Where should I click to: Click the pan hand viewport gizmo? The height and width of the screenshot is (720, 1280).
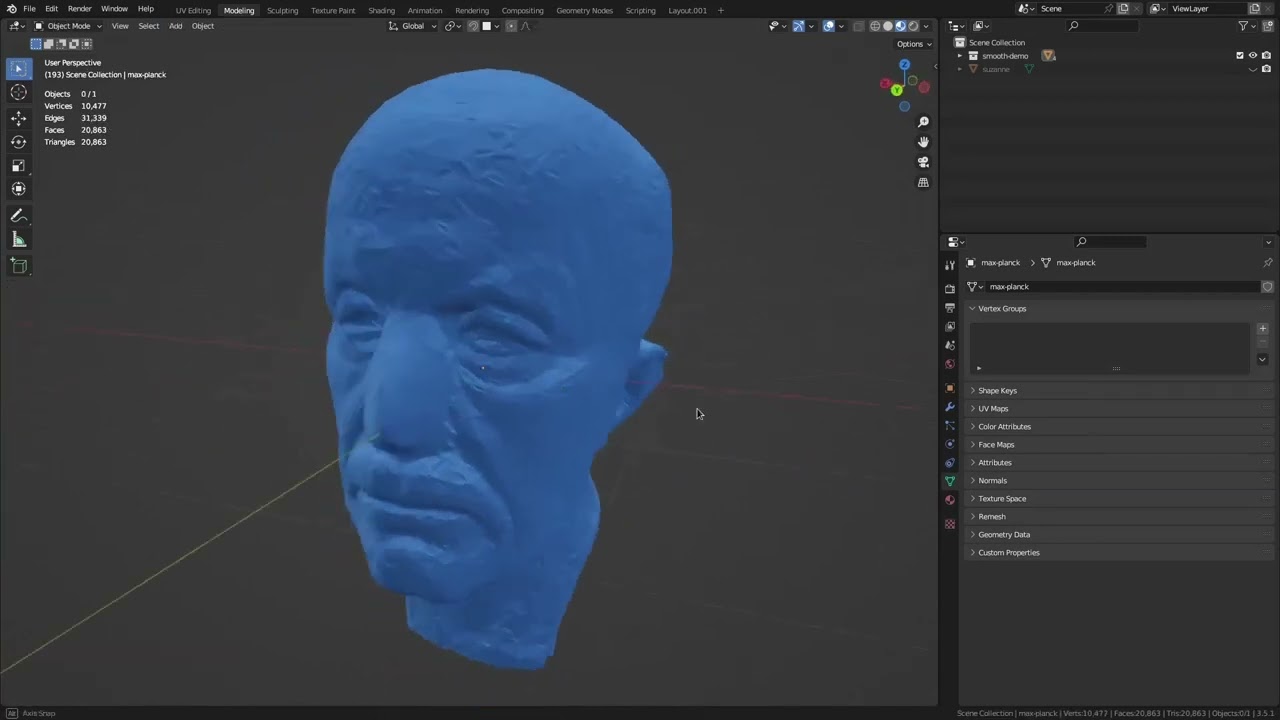(923, 142)
